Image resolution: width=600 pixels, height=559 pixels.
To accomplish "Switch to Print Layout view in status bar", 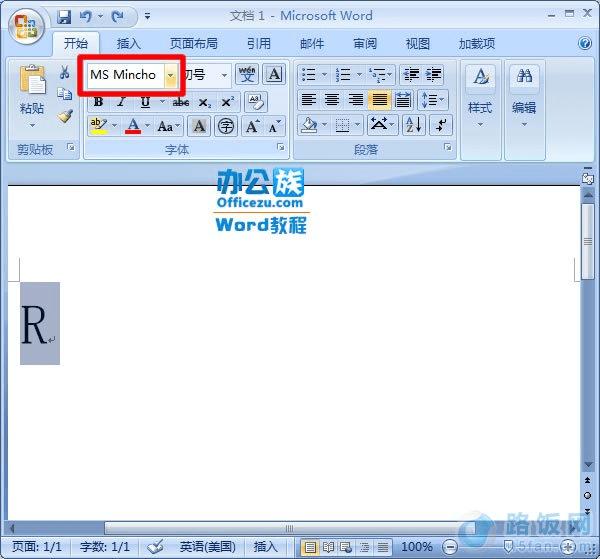I will [310, 547].
